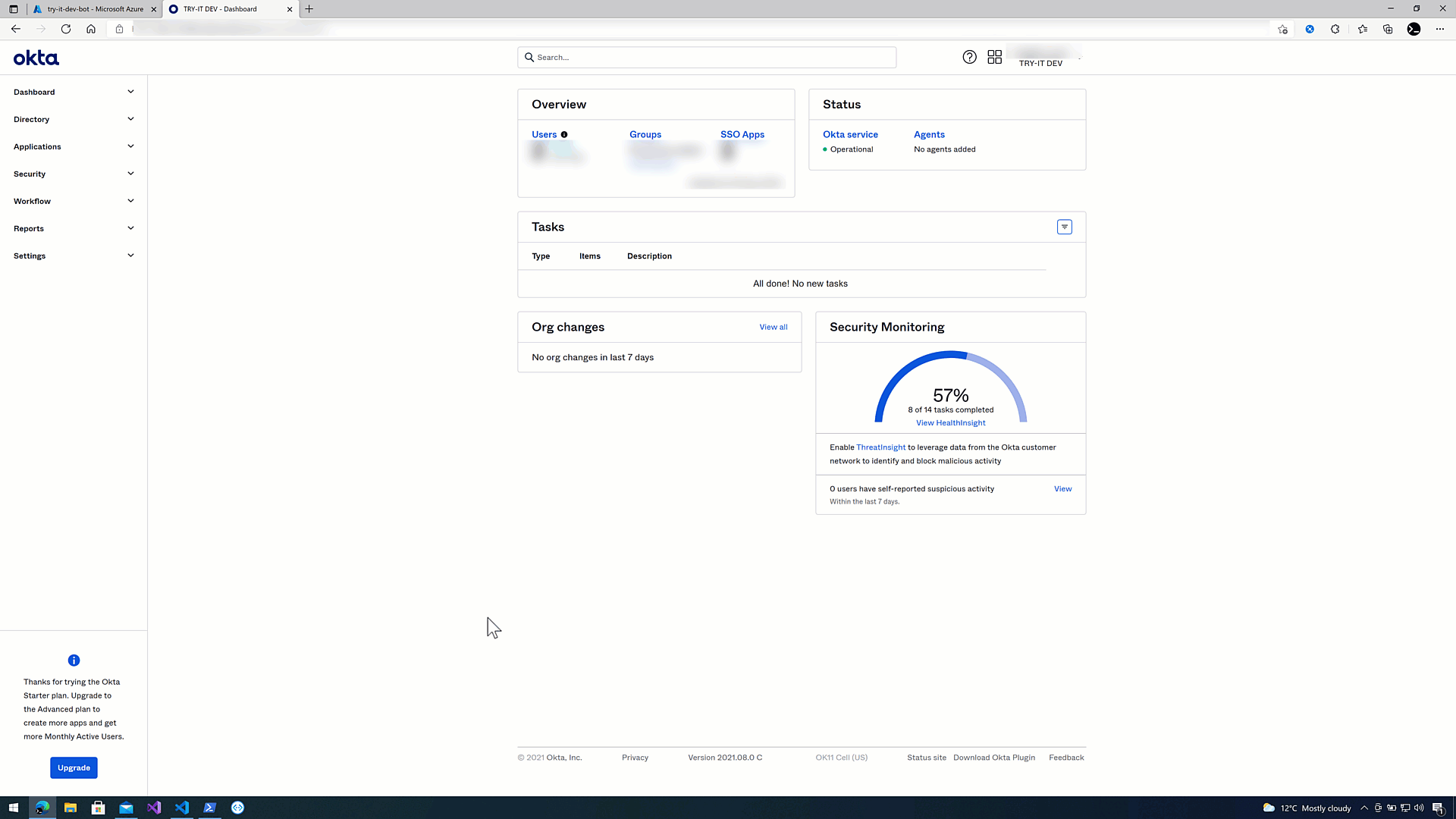This screenshot has height=819, width=1456.
Task: Open the Reports sidebar menu
Action: pyautogui.click(x=74, y=228)
